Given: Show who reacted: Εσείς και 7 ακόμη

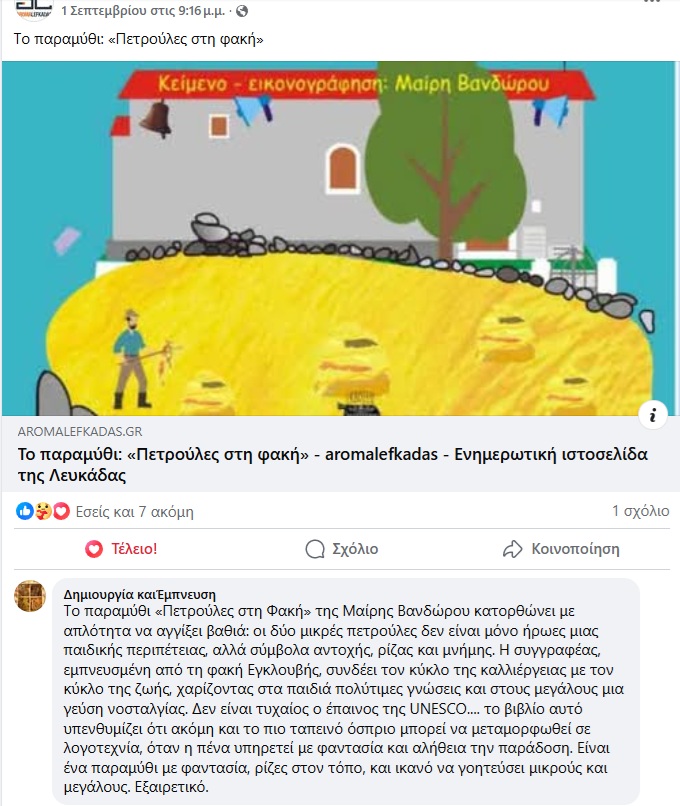Looking at the screenshot, I should 135,512.
